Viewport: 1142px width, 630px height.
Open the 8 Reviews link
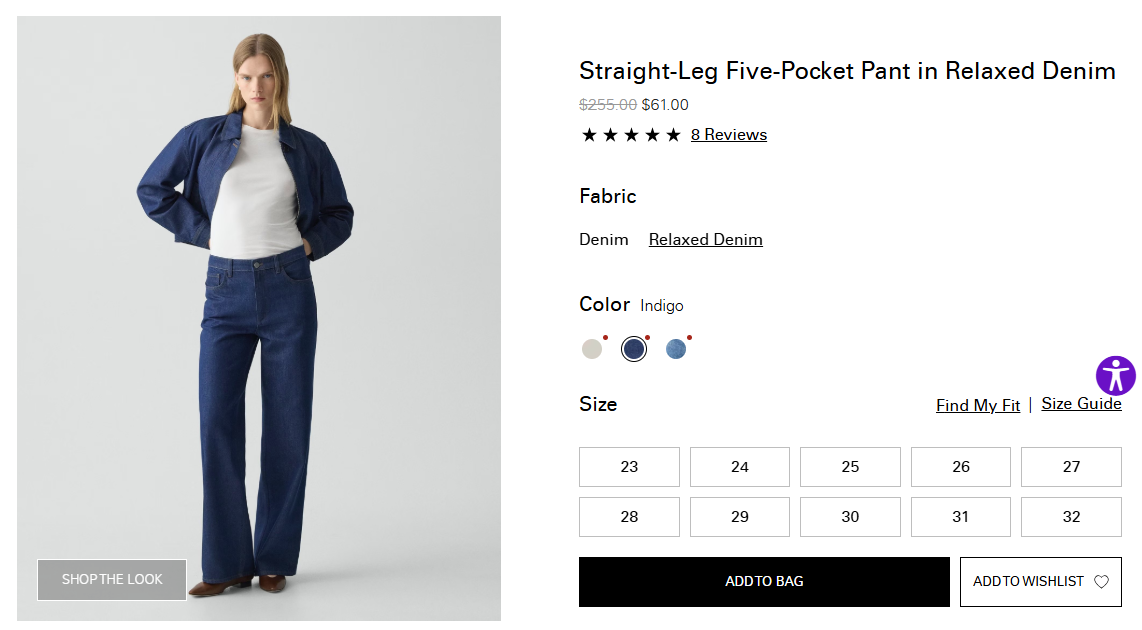[728, 135]
